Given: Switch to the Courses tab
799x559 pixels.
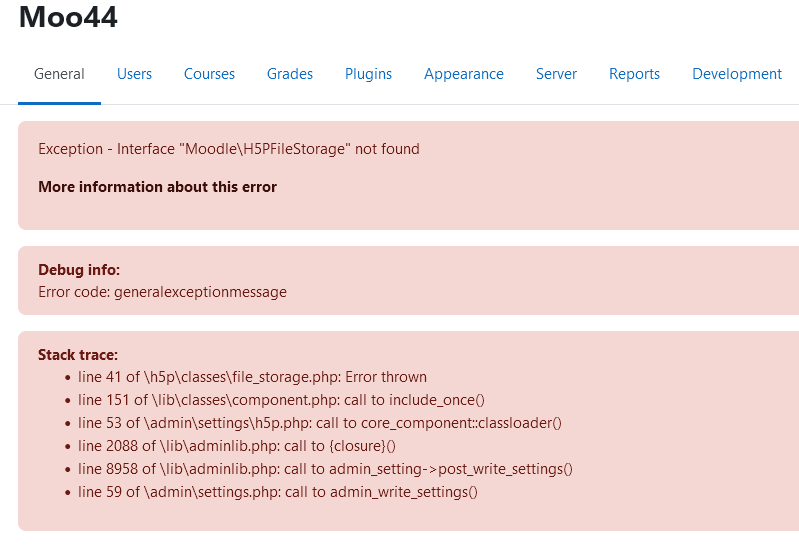Looking at the screenshot, I should click(209, 74).
